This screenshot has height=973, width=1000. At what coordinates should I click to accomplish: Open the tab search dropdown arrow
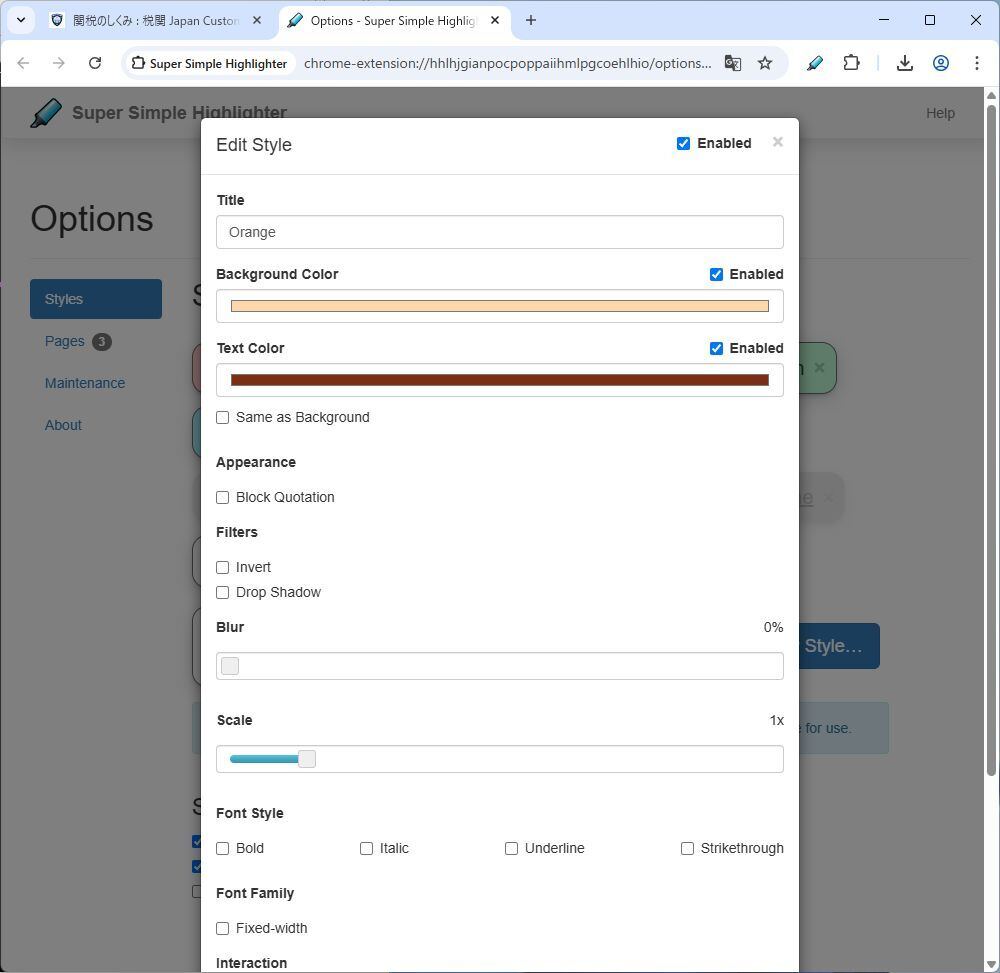point(21,20)
